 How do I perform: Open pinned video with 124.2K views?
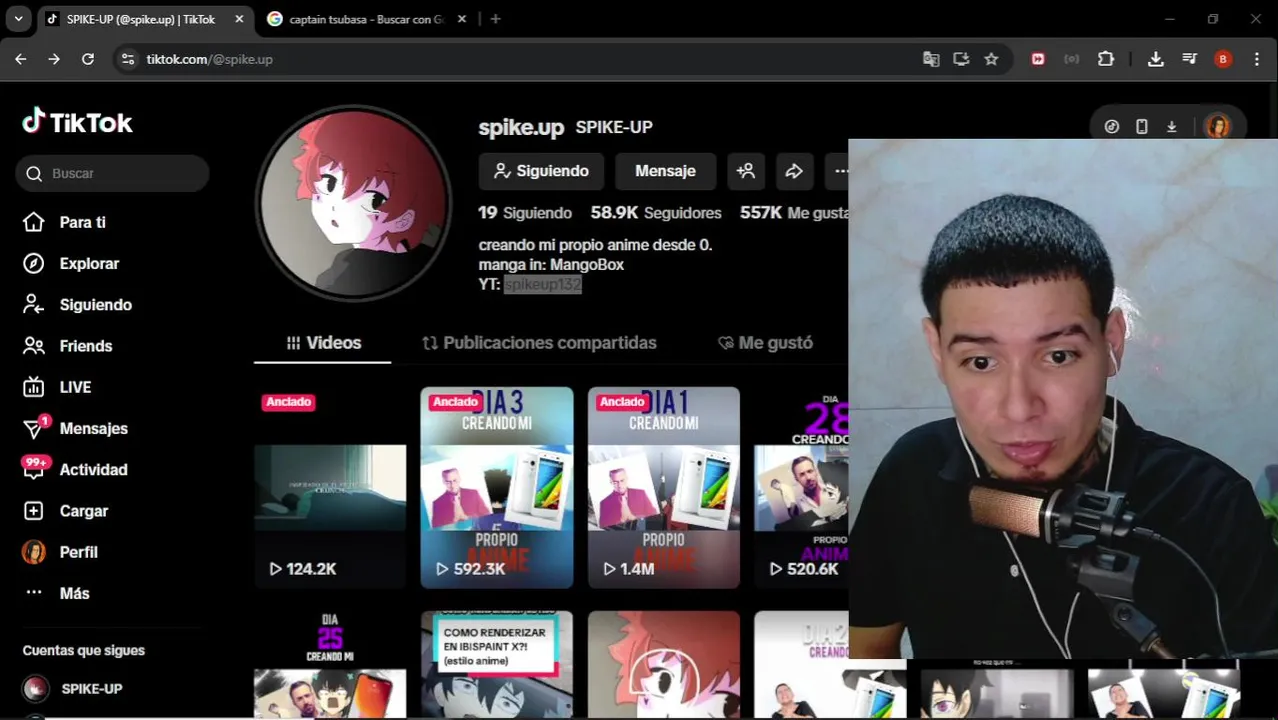click(x=330, y=488)
